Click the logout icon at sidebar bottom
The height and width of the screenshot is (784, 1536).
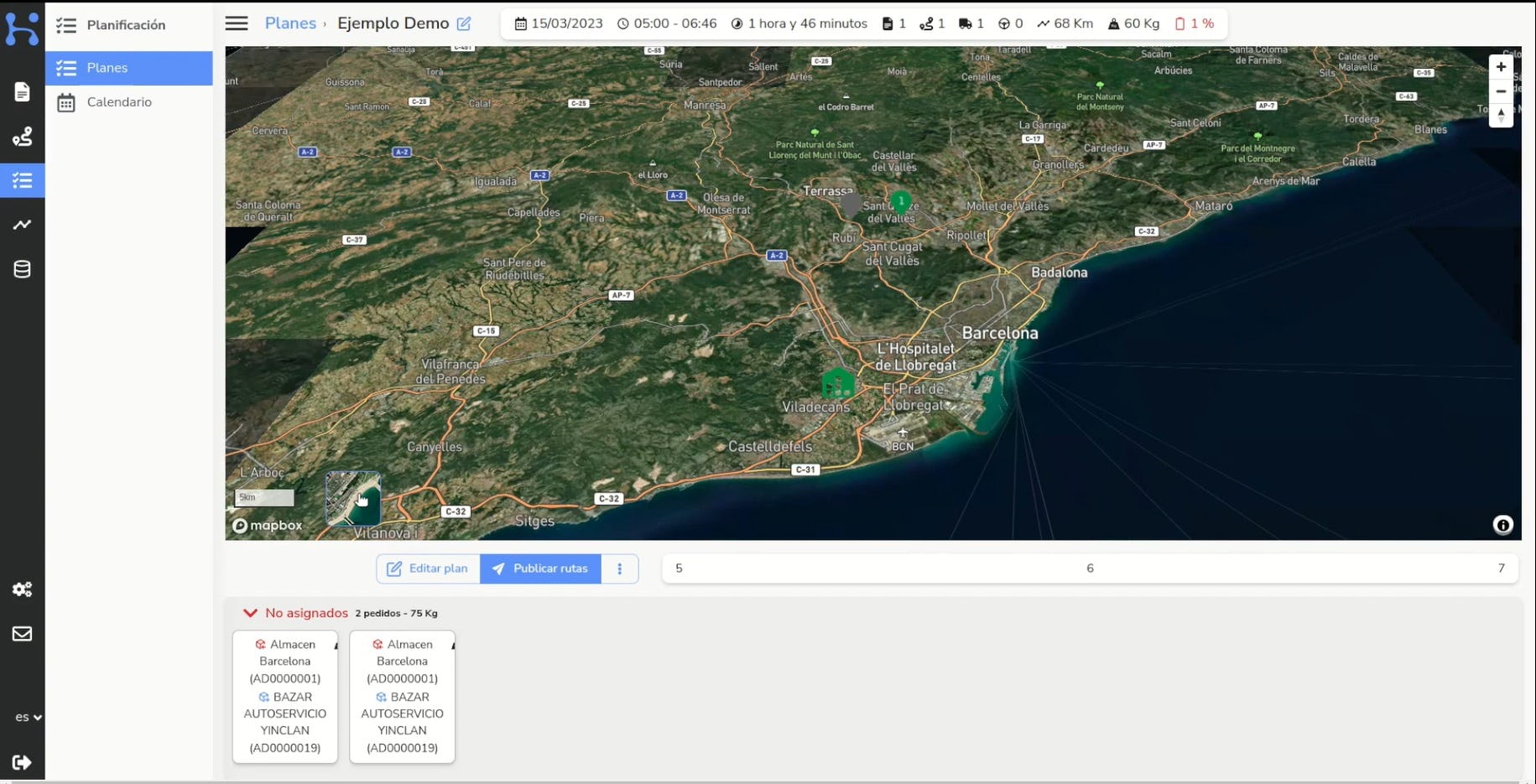pyautogui.click(x=22, y=762)
